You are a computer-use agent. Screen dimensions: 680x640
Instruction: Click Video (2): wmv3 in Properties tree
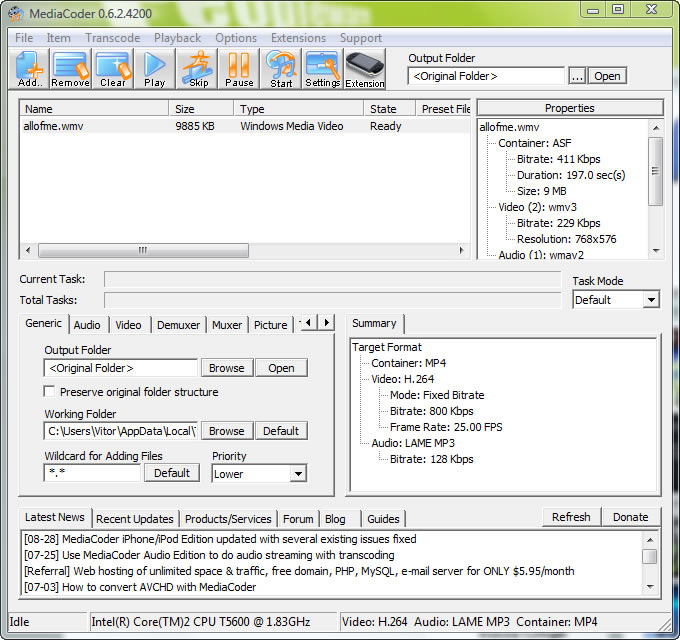[x=537, y=207]
